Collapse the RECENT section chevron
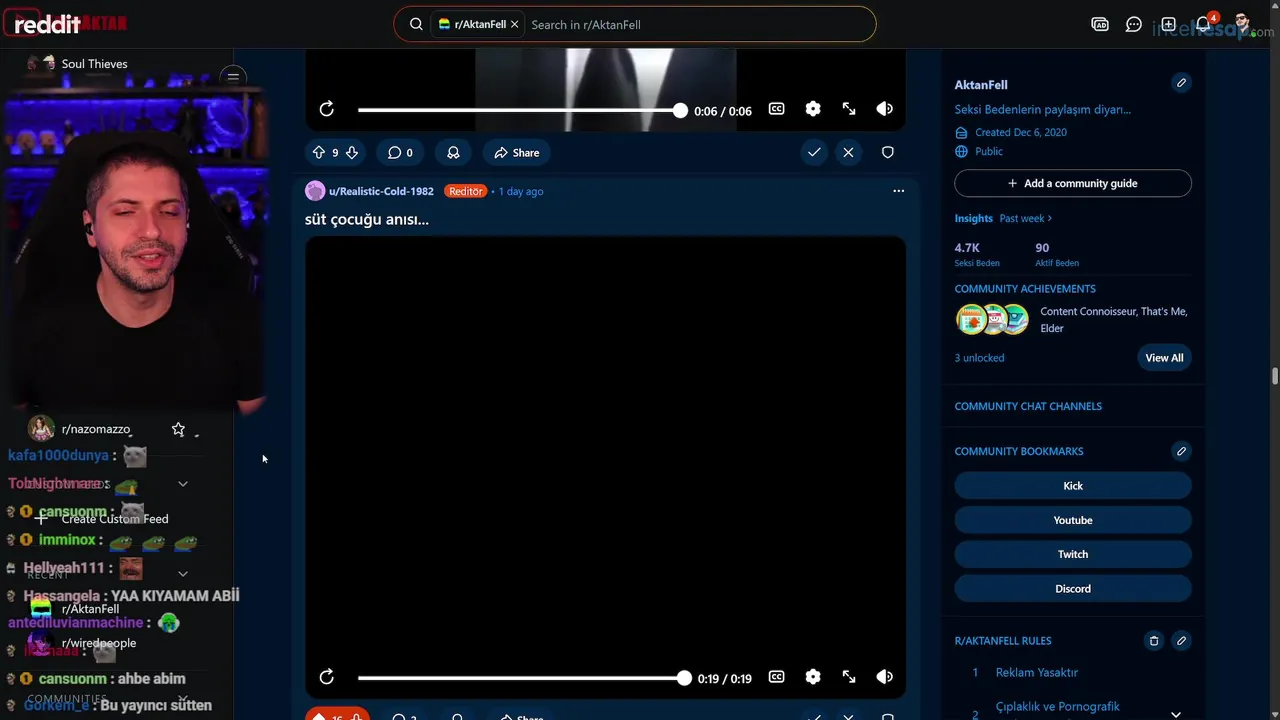 pyautogui.click(x=183, y=574)
